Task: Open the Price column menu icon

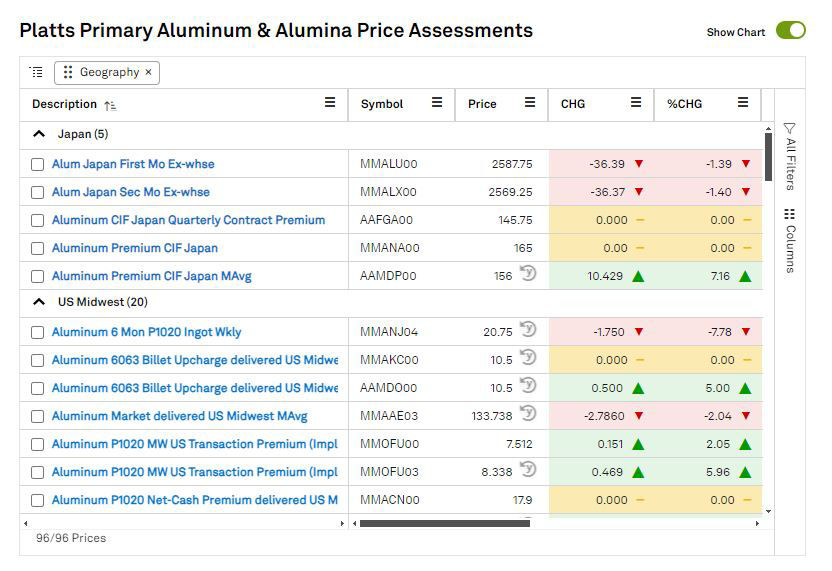Action: 529,103
